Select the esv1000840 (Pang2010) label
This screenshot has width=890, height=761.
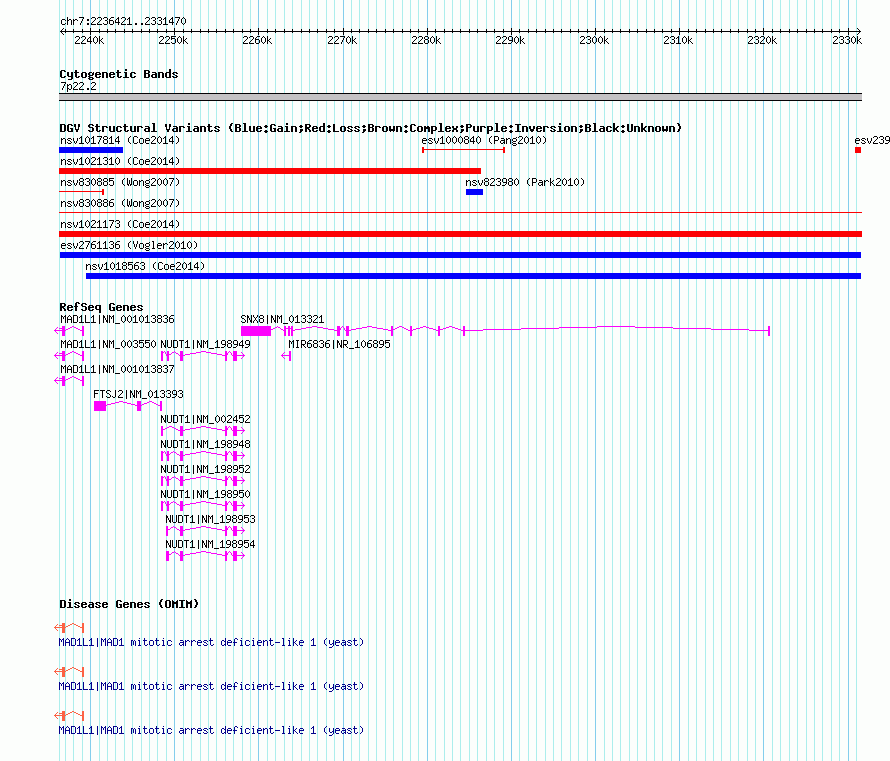[x=484, y=140]
